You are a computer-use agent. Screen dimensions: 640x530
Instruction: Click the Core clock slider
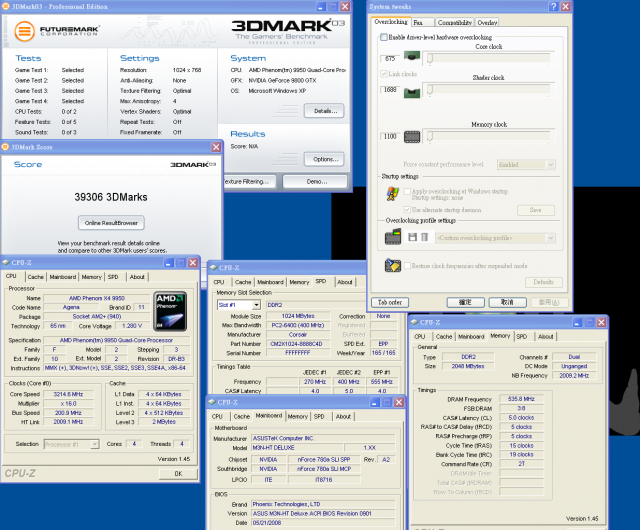coord(489,58)
